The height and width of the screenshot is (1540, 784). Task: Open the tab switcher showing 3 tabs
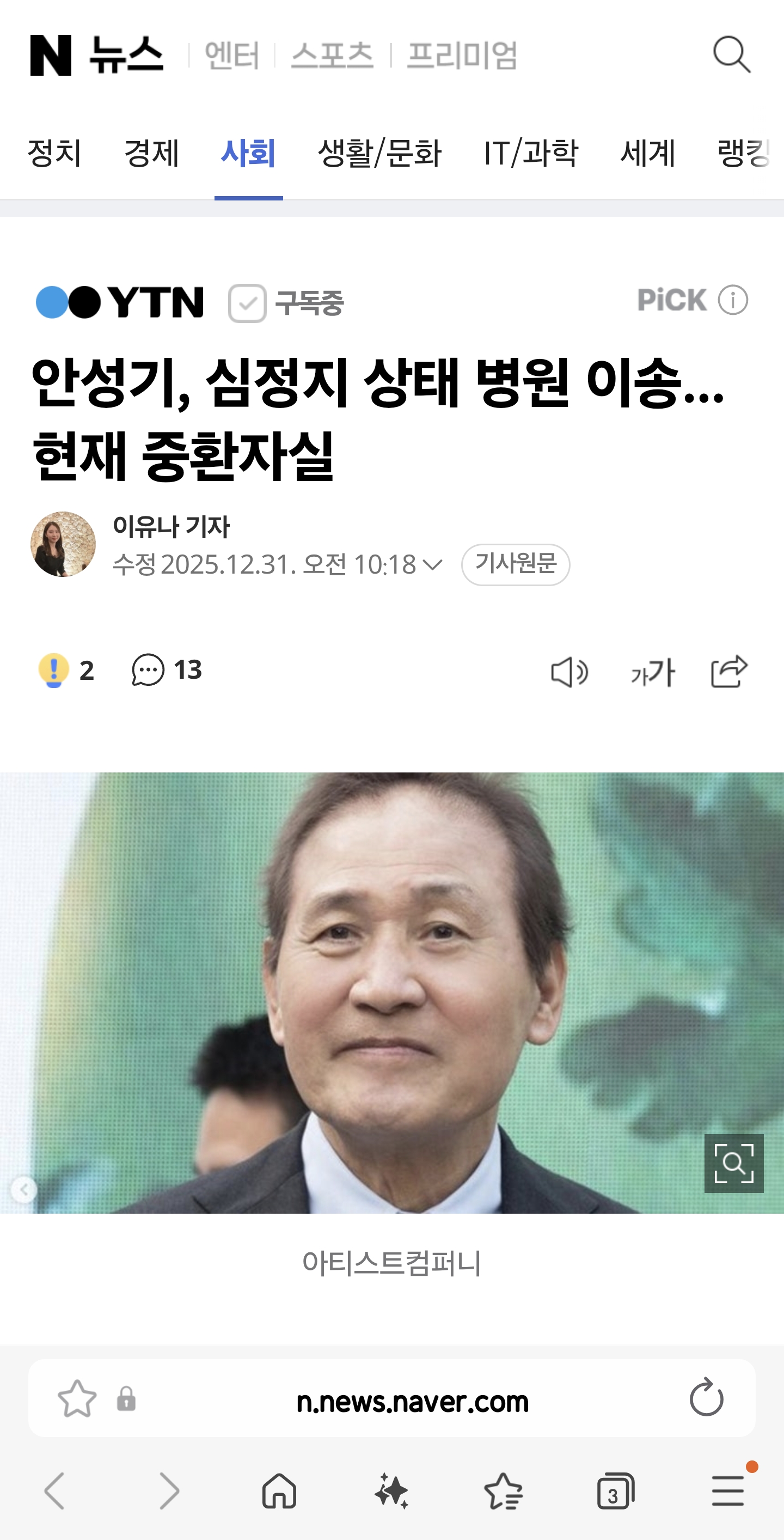pyautogui.click(x=615, y=1490)
